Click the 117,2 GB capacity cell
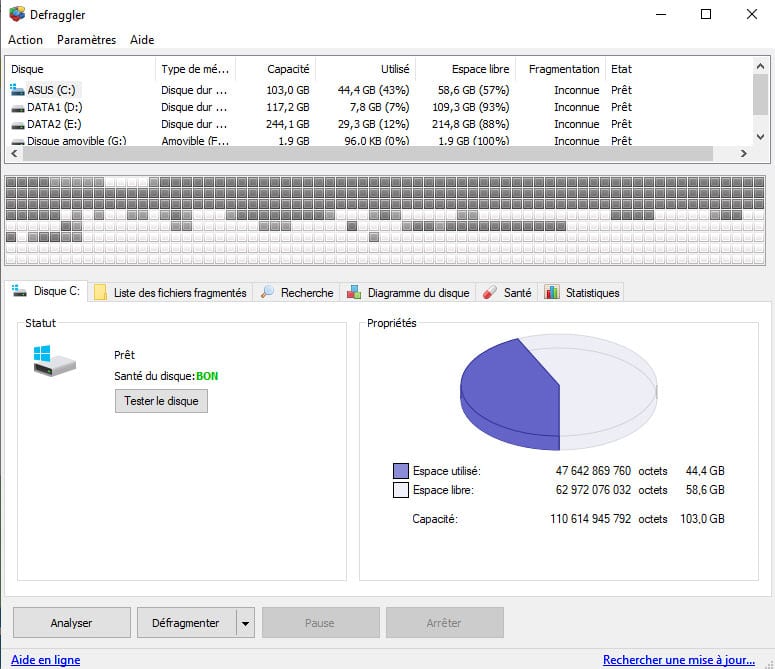Screen dimensions: 775x669 pyautogui.click(x=288, y=107)
